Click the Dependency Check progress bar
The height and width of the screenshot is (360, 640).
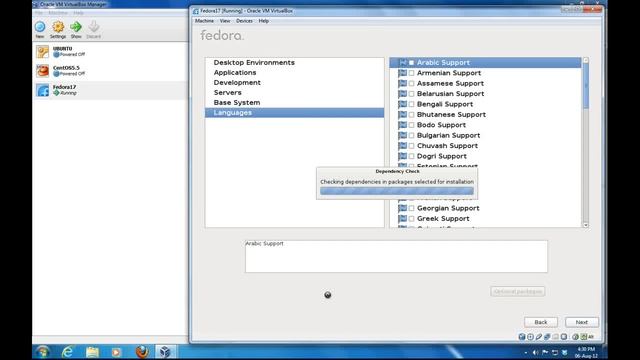(397, 191)
